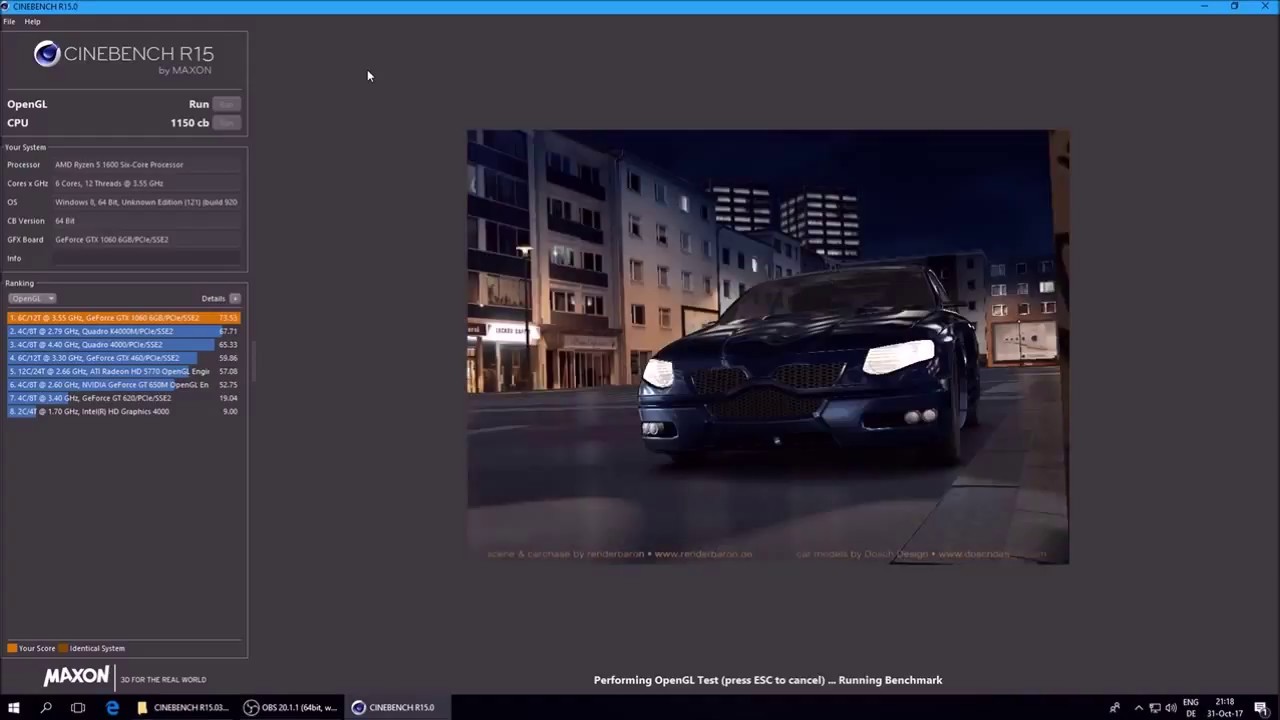Click the Performing OpenGL Test status text
The image size is (1280, 720).
768,680
